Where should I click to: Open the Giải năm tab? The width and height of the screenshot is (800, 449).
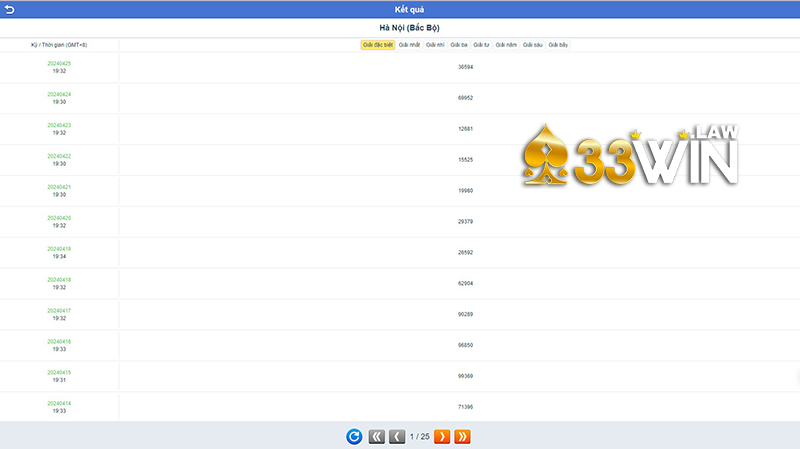pyautogui.click(x=506, y=45)
